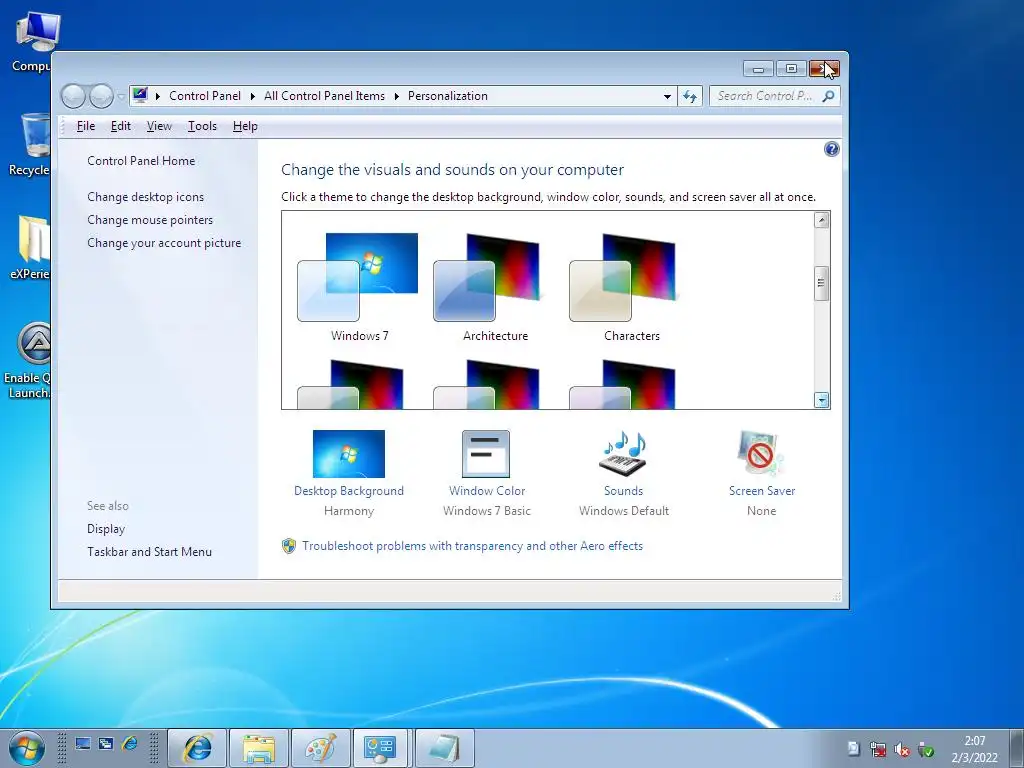Click the taskbar clock showing 2:07

[974, 749]
